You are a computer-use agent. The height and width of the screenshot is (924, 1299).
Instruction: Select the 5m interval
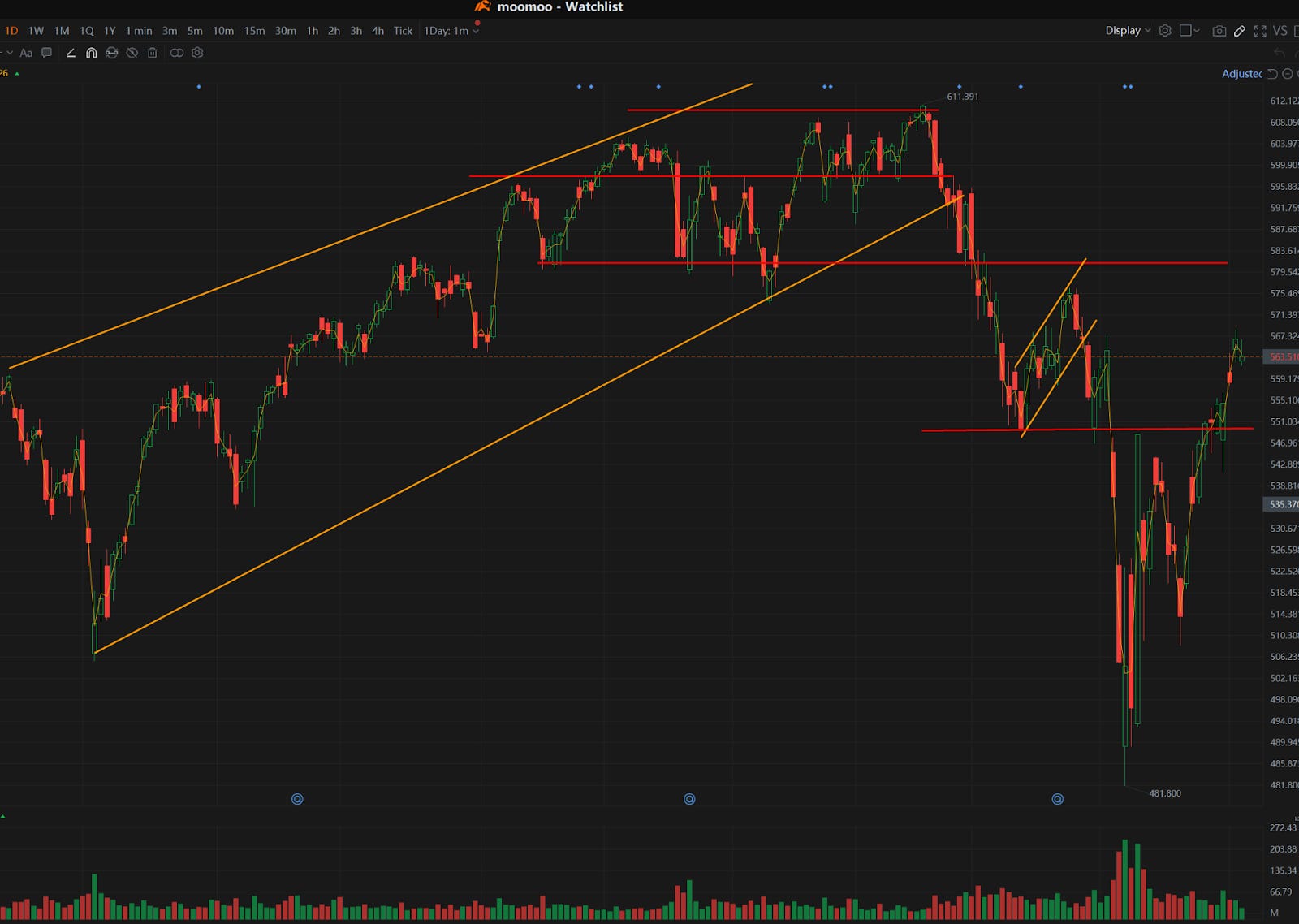click(195, 31)
